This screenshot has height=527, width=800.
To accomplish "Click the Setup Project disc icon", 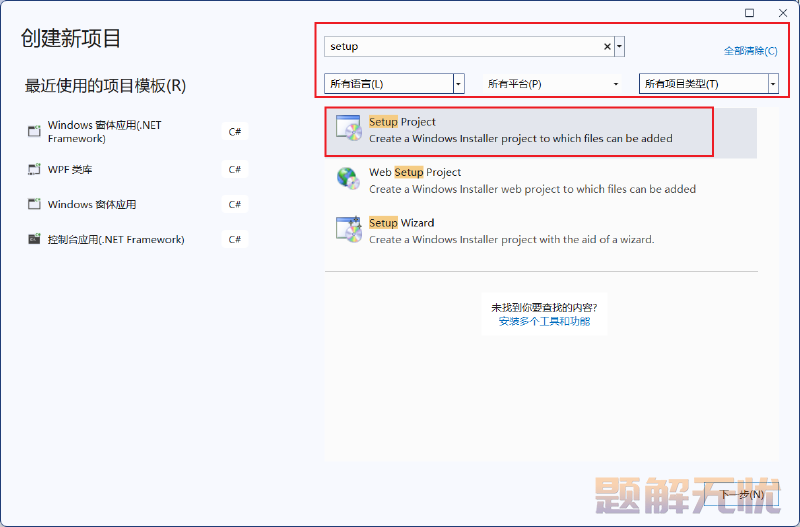I will point(348,128).
